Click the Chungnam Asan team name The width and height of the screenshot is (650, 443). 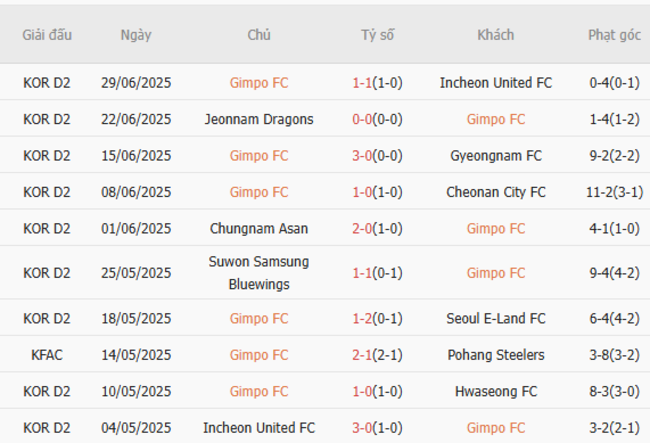259,228
